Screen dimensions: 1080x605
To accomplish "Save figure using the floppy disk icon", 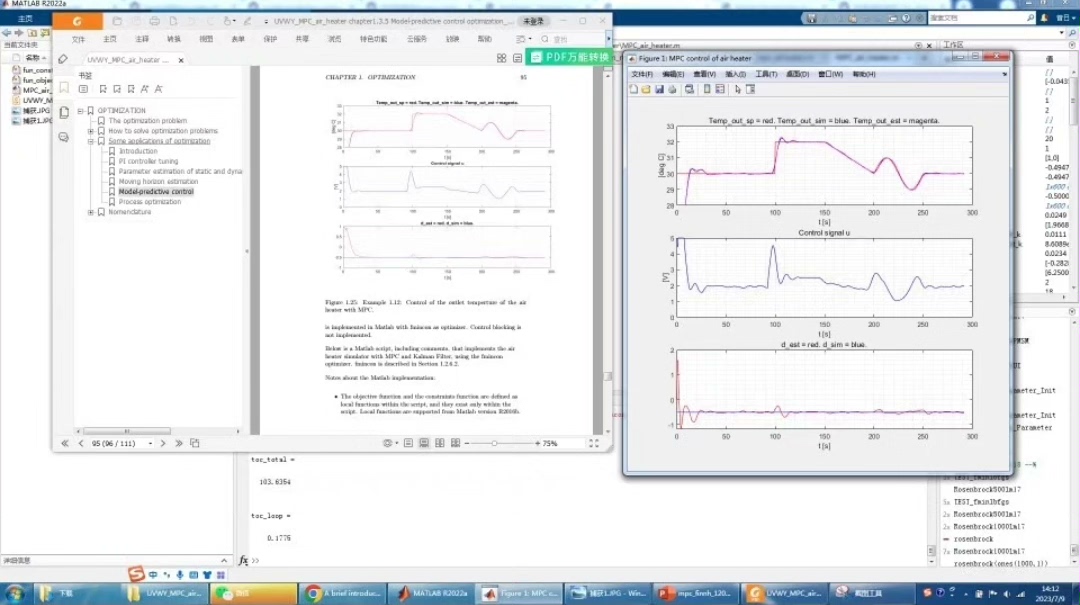I will 659,90.
